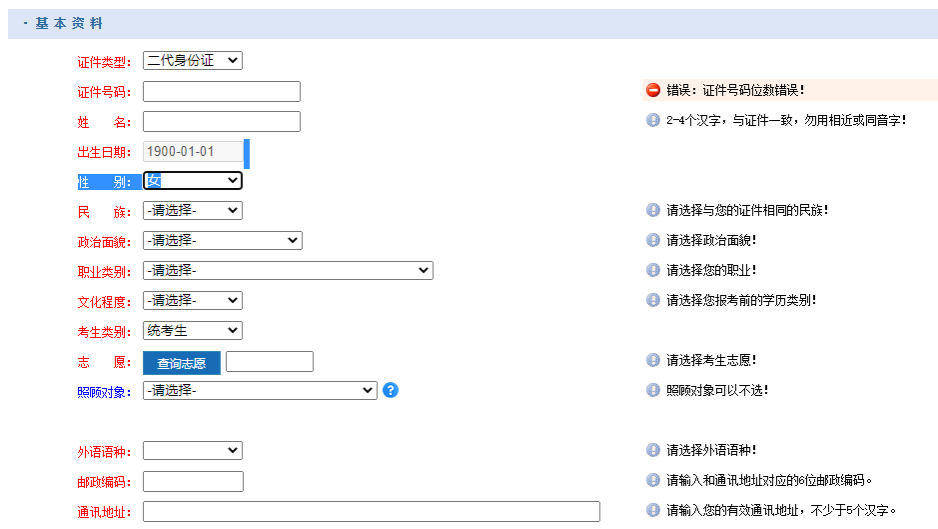Open the 职业类别 dropdown list
The height and width of the screenshot is (529, 938).
tap(287, 271)
